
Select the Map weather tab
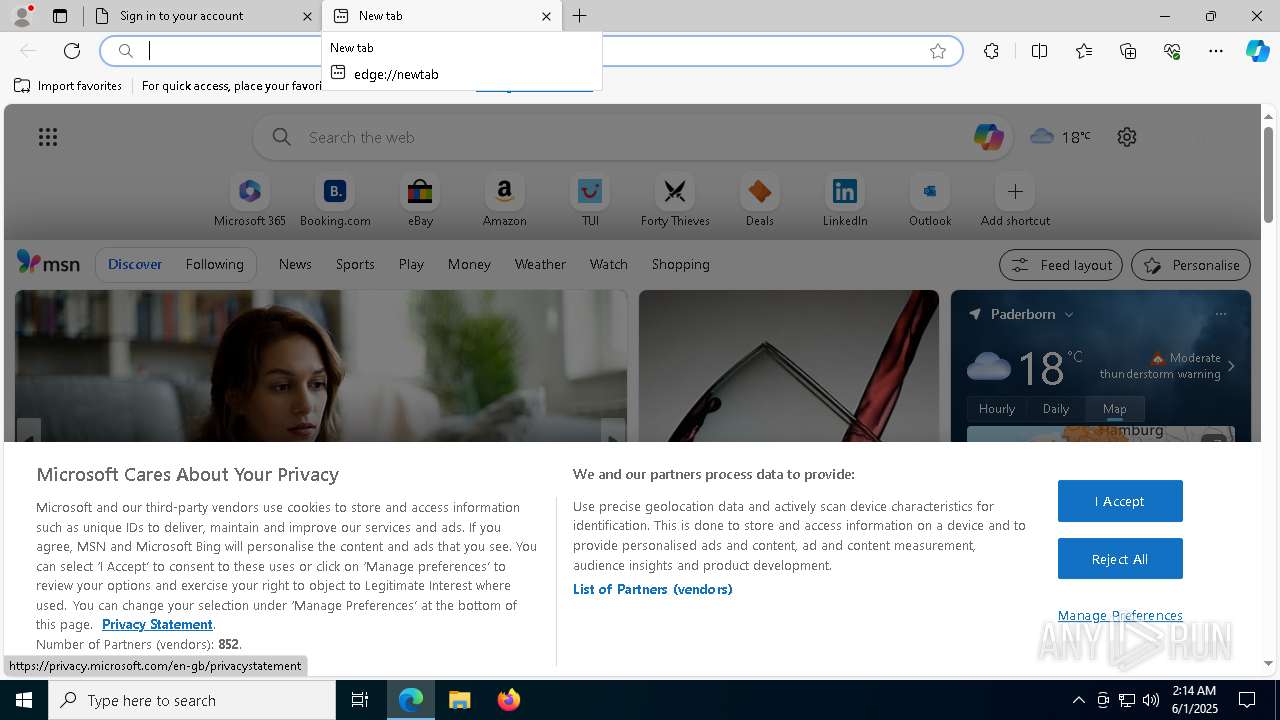tap(1114, 408)
